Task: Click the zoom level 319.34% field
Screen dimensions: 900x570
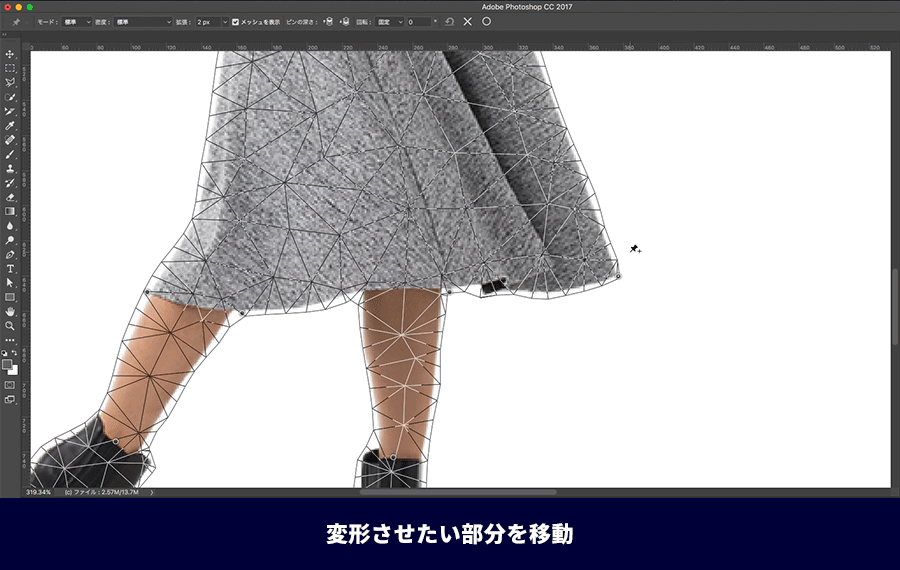Action: coord(38,492)
